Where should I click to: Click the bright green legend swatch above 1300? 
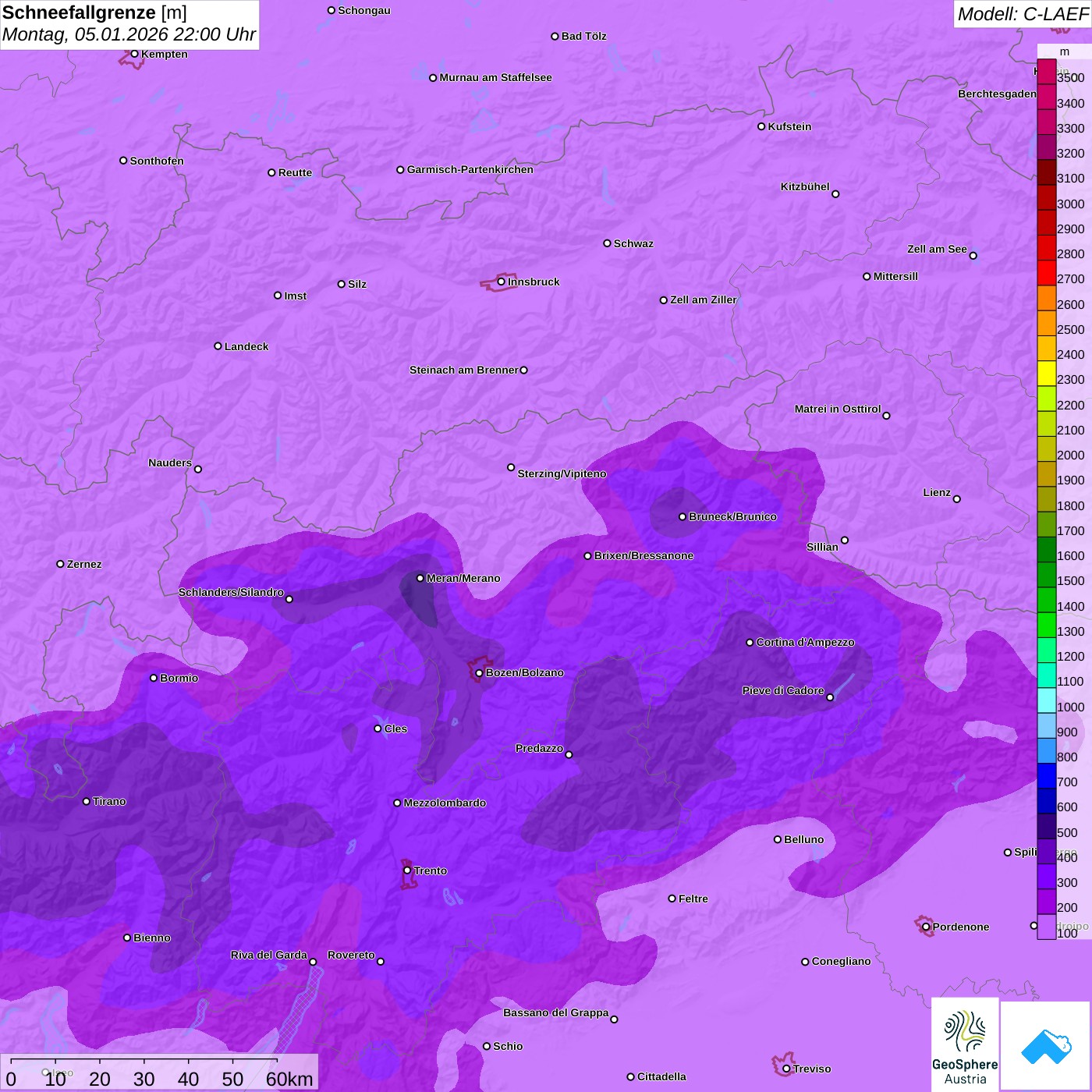coord(1046,625)
